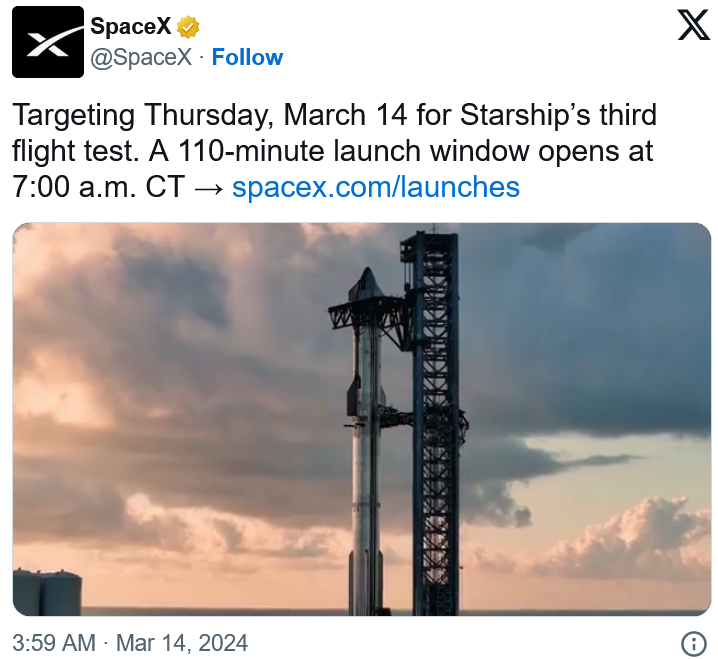718x659 pixels.
Task: Open the 3:59 AM time text
Action: 54,643
